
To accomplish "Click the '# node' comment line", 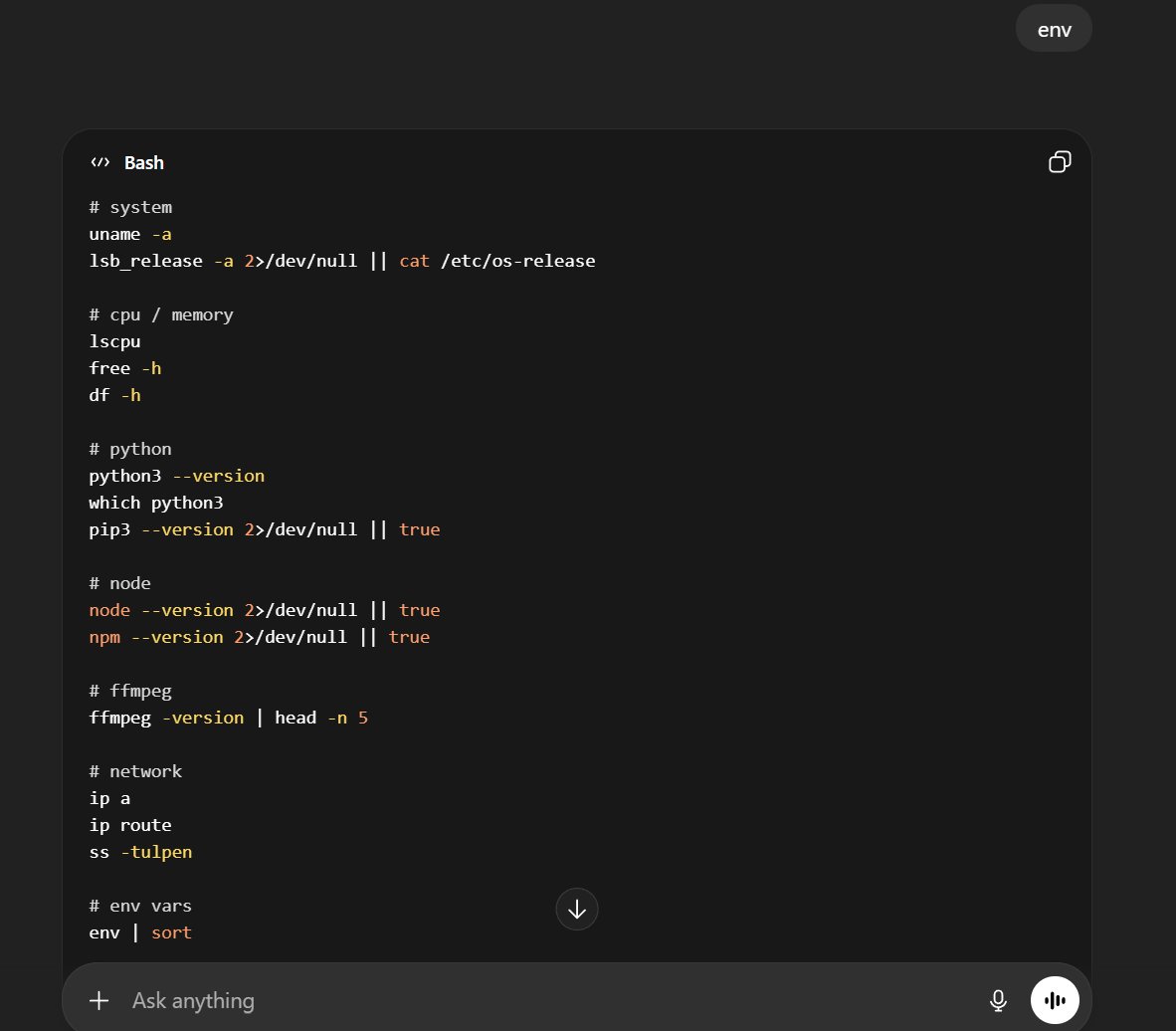I will [120, 583].
